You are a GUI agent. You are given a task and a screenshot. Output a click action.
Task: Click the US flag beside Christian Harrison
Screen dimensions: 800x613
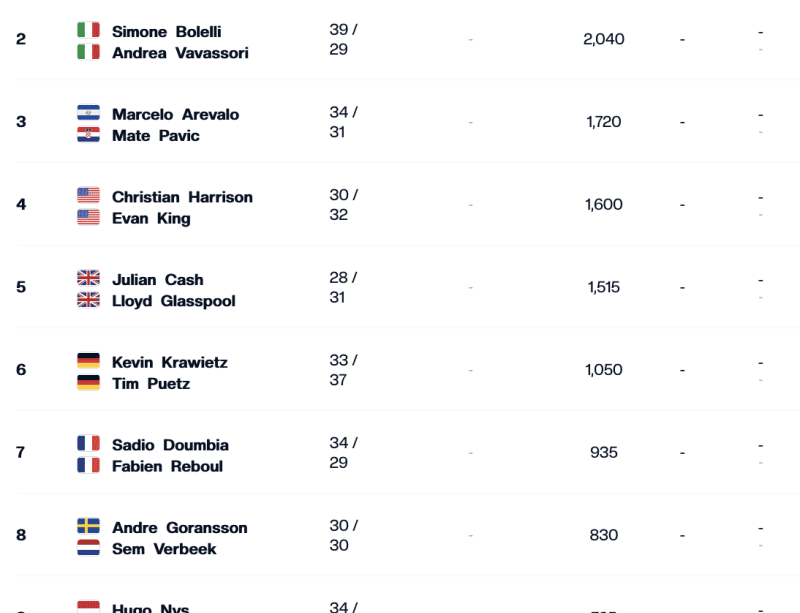pos(88,195)
